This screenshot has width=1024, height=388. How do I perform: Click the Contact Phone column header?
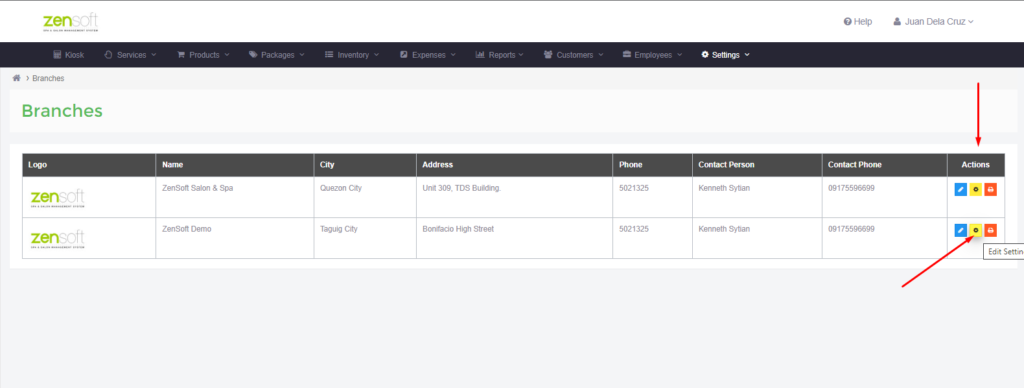[x=885, y=165]
